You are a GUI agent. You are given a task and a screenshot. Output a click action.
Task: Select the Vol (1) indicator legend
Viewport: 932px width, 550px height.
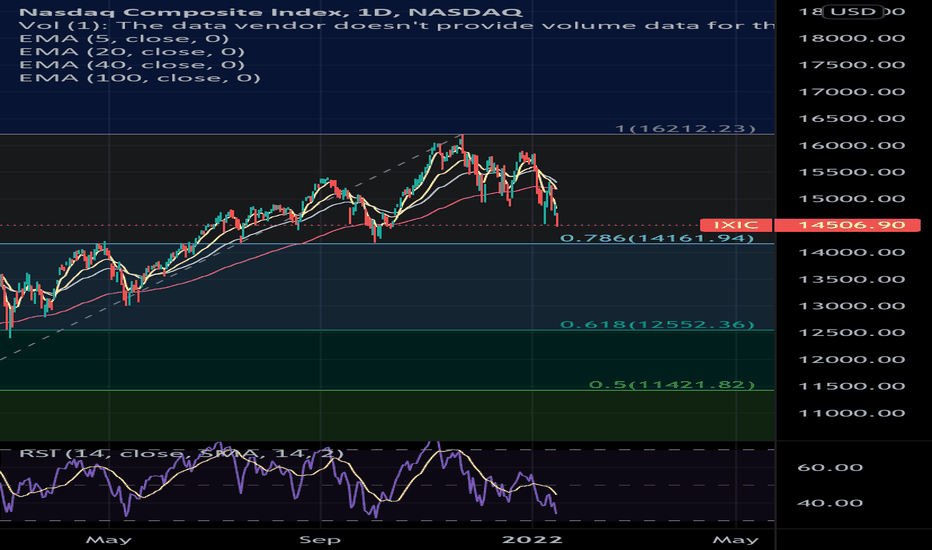point(396,25)
